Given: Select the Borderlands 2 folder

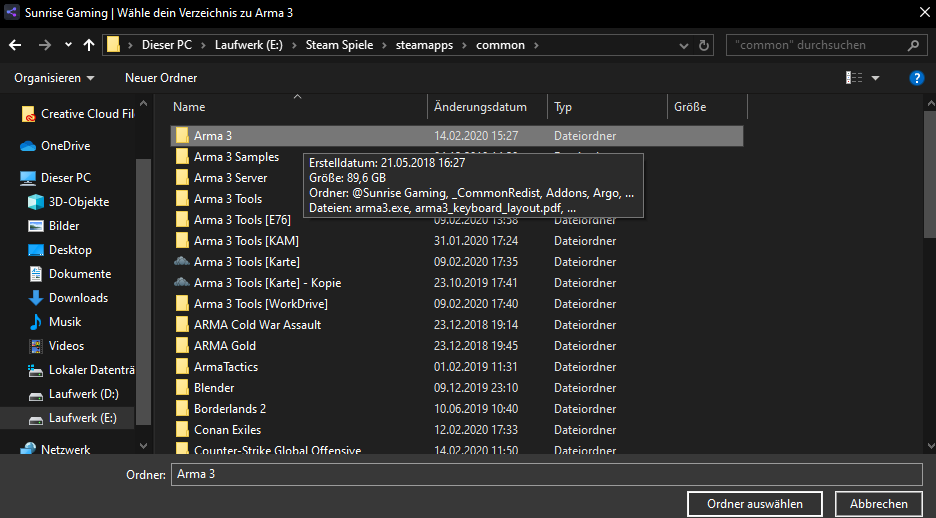Looking at the screenshot, I should (229, 409).
